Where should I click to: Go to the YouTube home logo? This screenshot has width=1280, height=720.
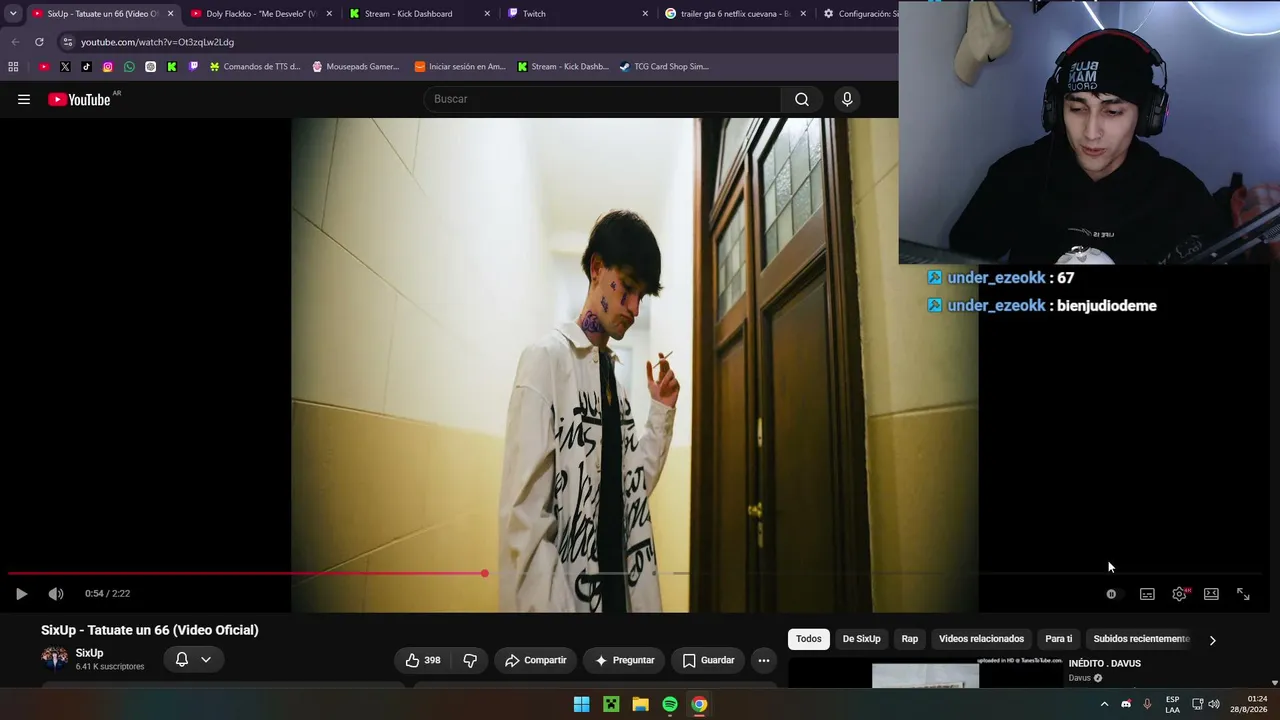coord(79,99)
